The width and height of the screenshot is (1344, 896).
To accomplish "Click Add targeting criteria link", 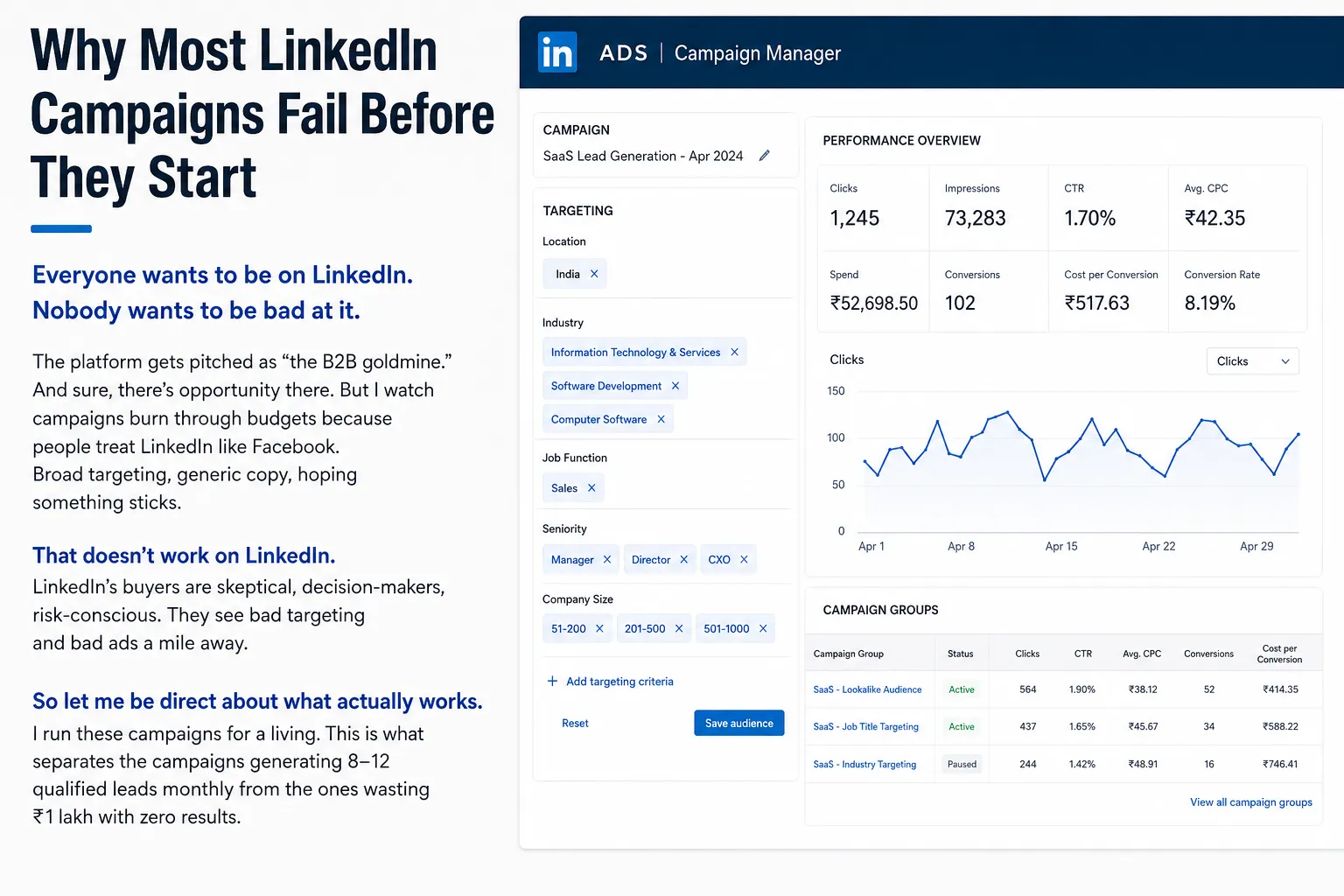I will tap(619, 682).
